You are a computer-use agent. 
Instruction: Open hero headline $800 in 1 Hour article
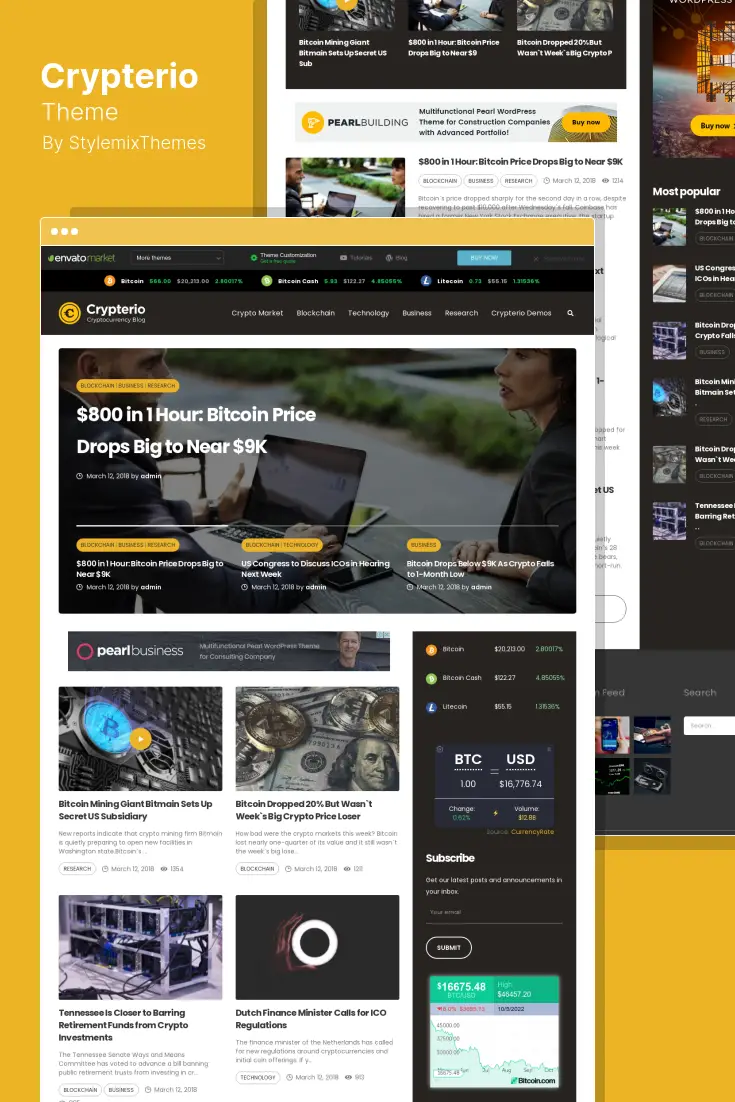(196, 430)
